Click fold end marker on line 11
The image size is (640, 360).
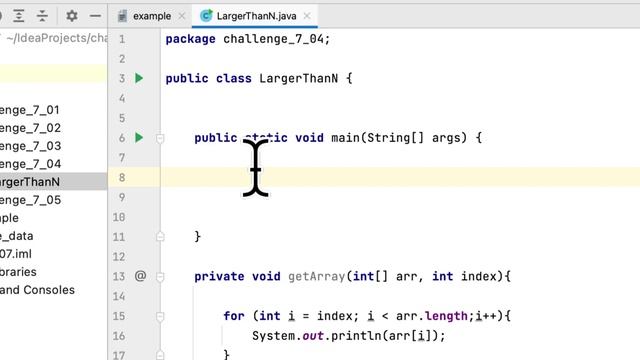(160, 236)
